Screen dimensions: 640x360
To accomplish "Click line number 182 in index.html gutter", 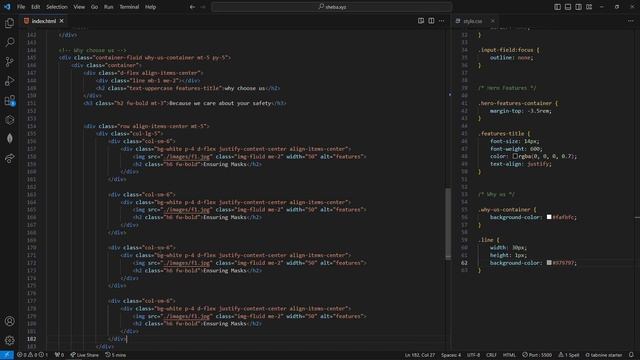I will pos(31,339).
